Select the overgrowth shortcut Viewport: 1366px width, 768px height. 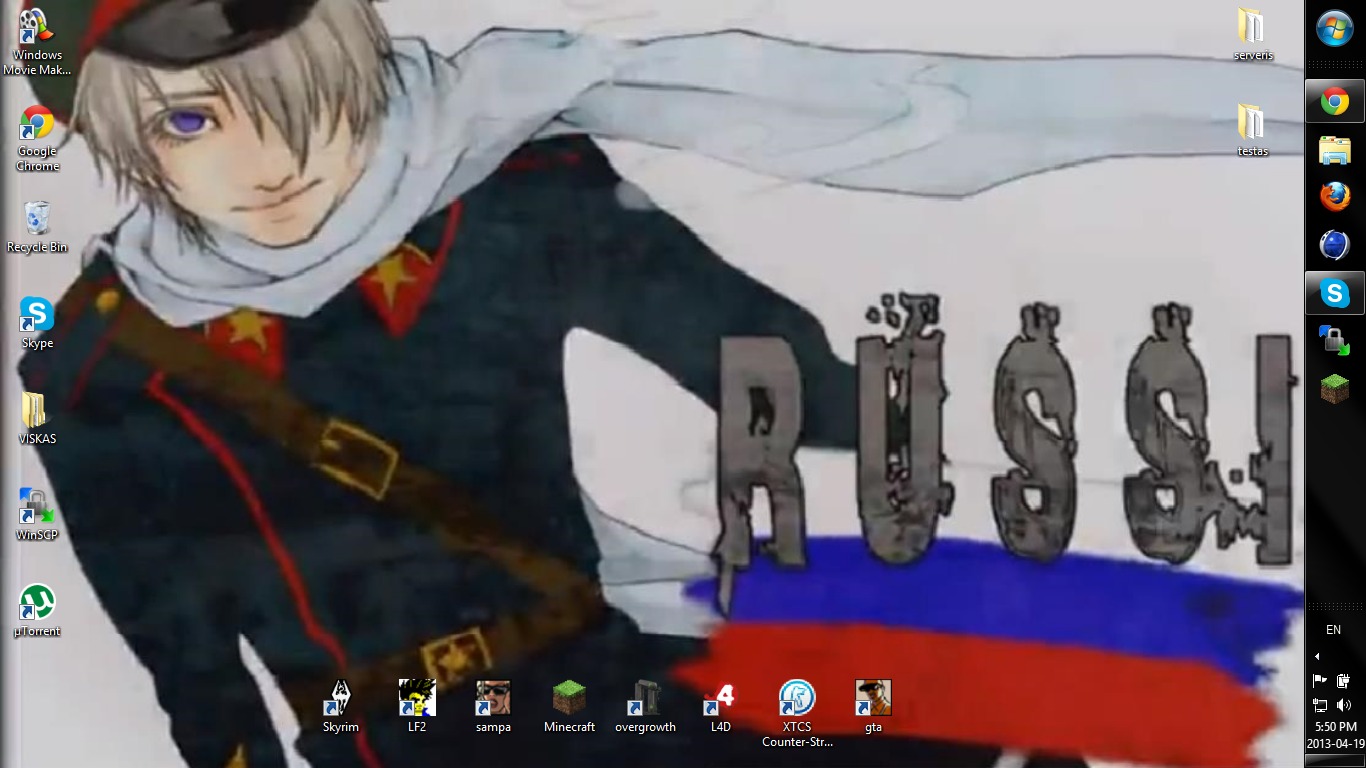pos(645,706)
